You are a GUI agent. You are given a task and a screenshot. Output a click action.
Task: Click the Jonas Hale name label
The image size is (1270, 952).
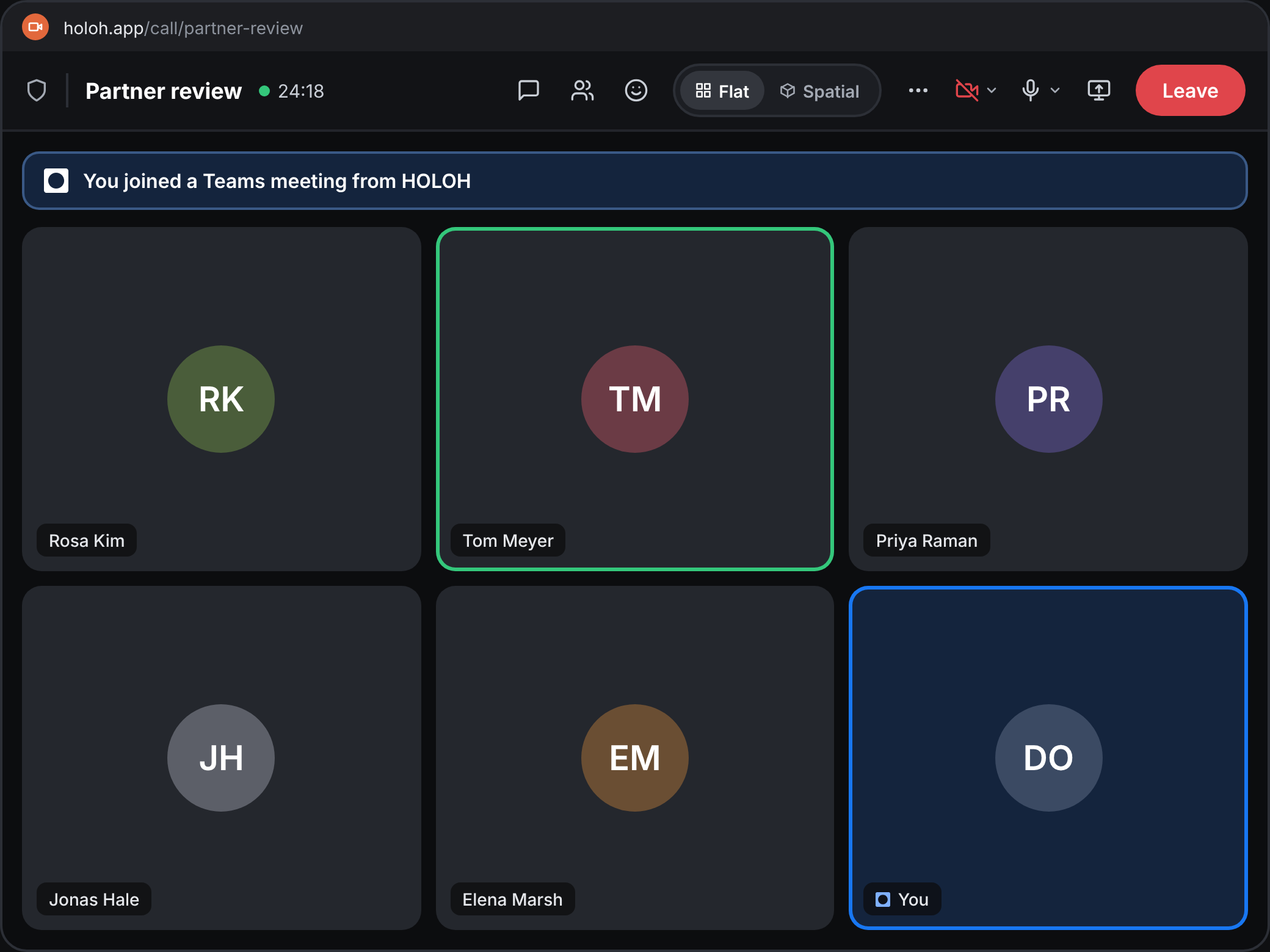tap(94, 900)
